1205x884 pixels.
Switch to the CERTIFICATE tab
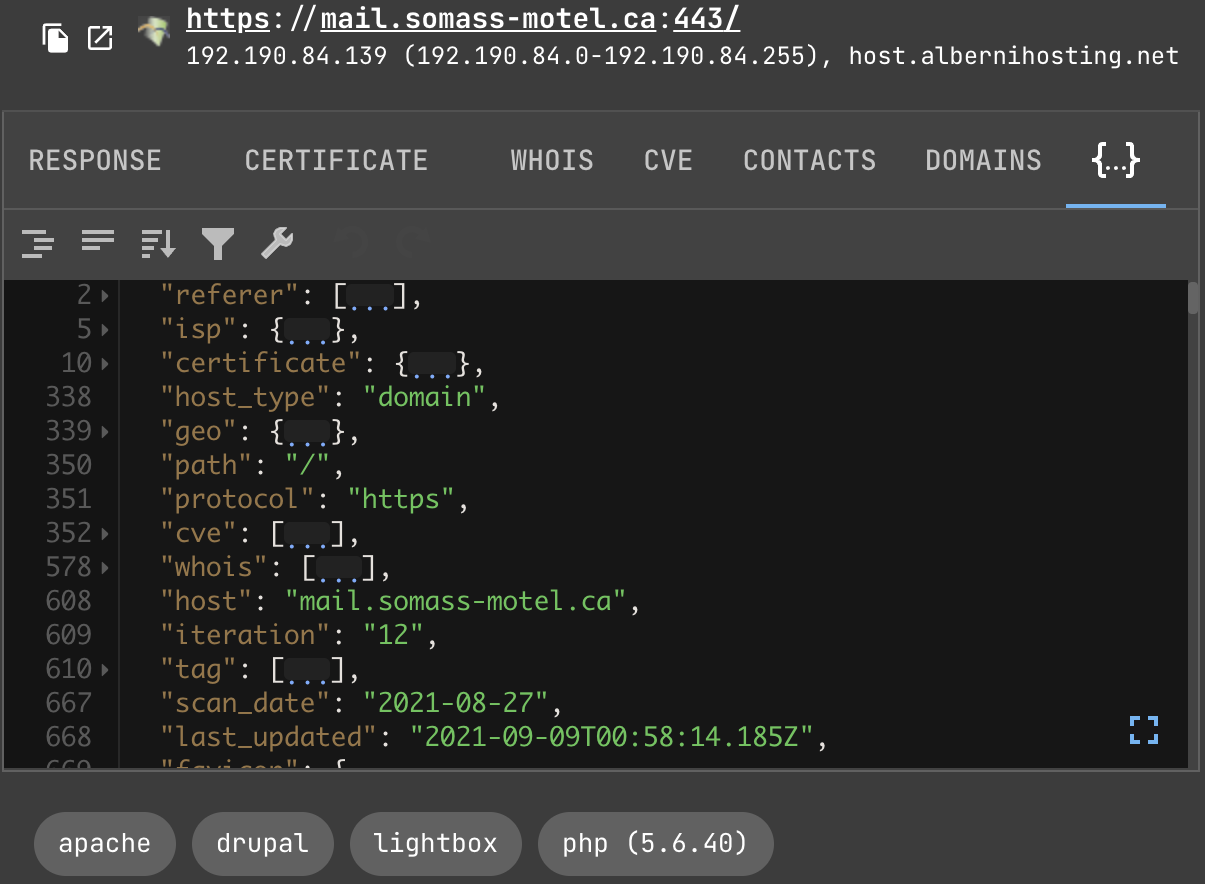336,160
